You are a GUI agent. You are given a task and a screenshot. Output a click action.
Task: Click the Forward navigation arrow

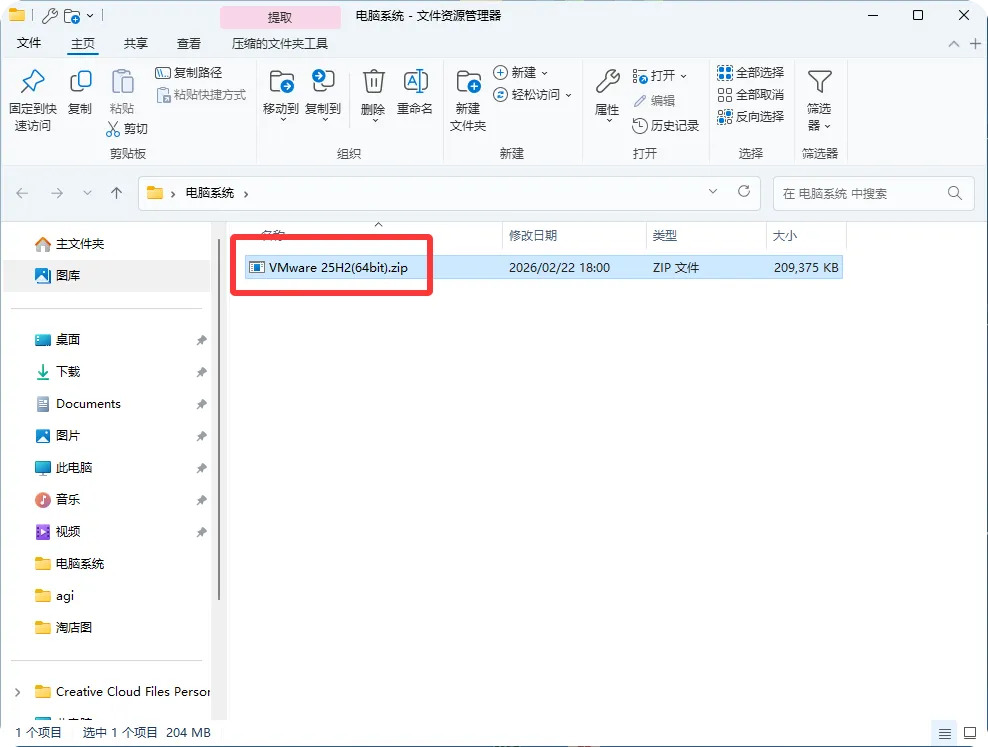(x=57, y=193)
